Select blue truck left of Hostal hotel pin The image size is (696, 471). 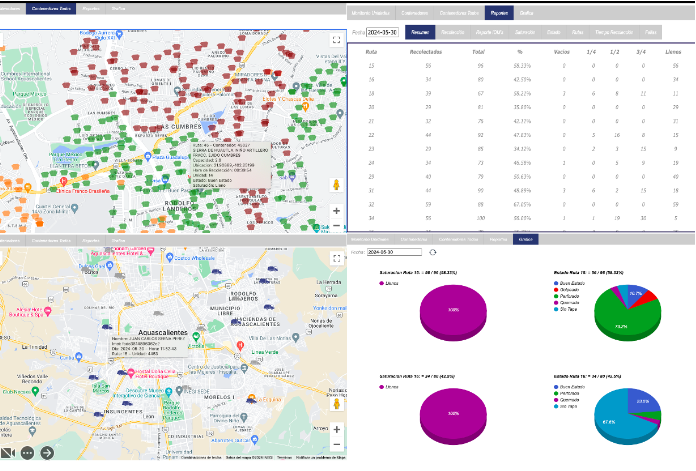pos(121,372)
